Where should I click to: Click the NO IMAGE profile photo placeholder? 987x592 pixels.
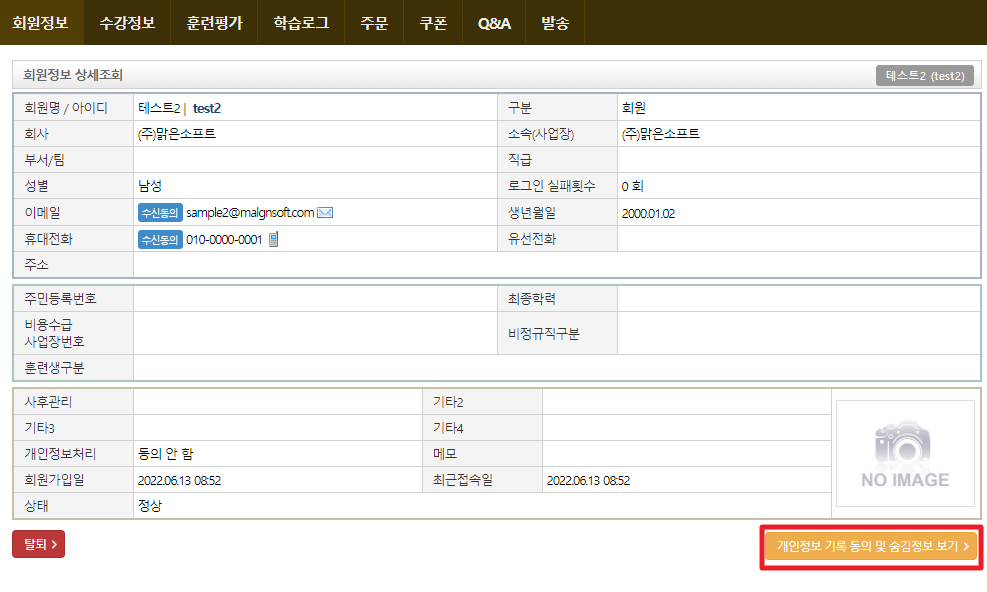(x=905, y=453)
